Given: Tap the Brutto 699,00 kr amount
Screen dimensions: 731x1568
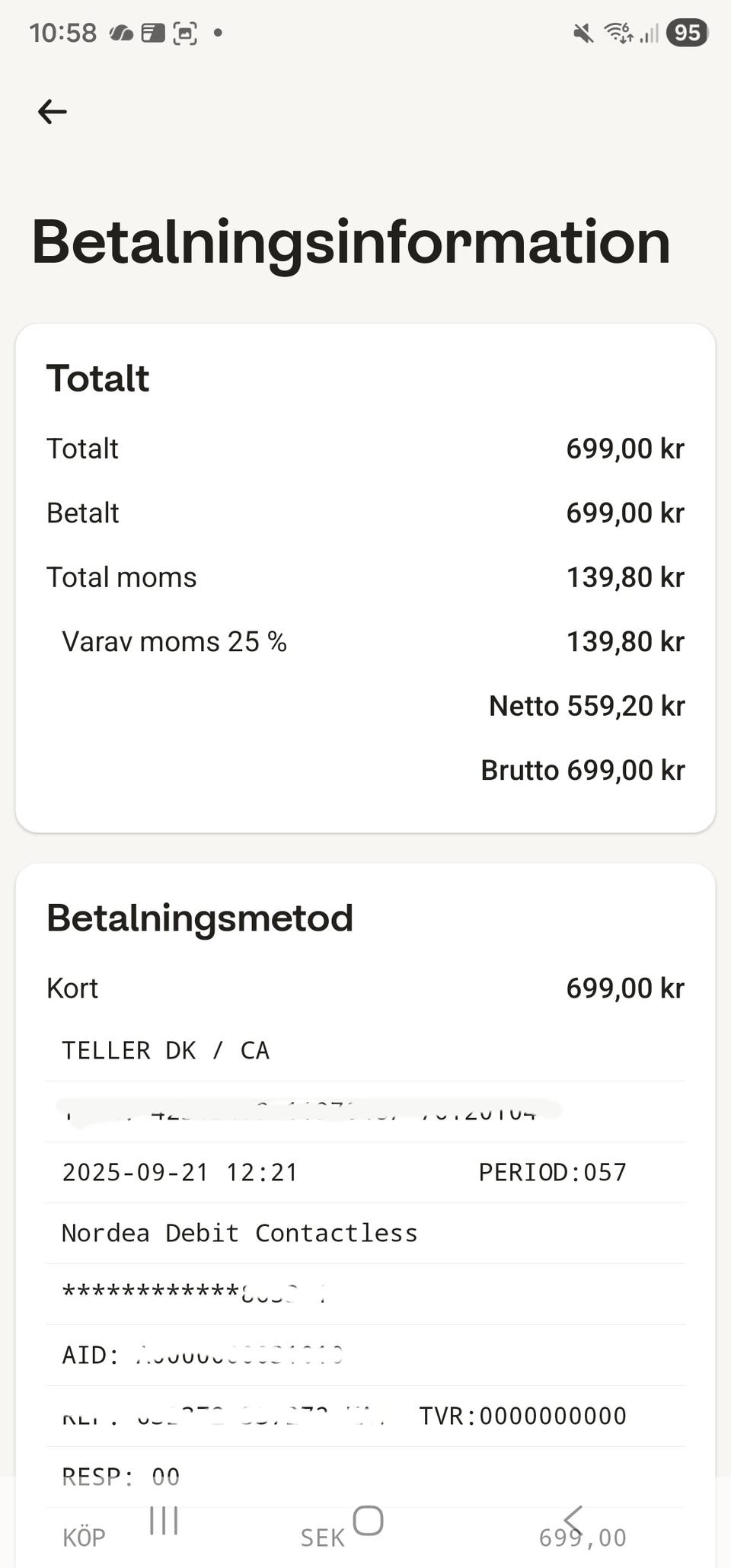Looking at the screenshot, I should point(583,770).
